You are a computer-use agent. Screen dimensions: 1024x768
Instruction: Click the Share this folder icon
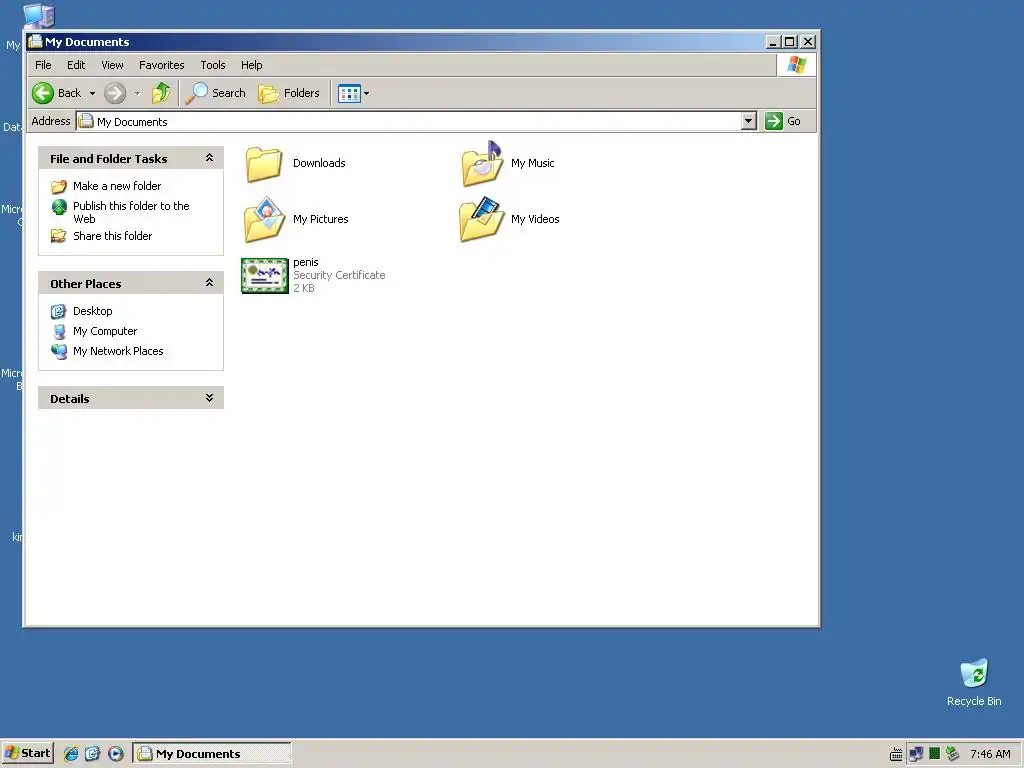[59, 236]
